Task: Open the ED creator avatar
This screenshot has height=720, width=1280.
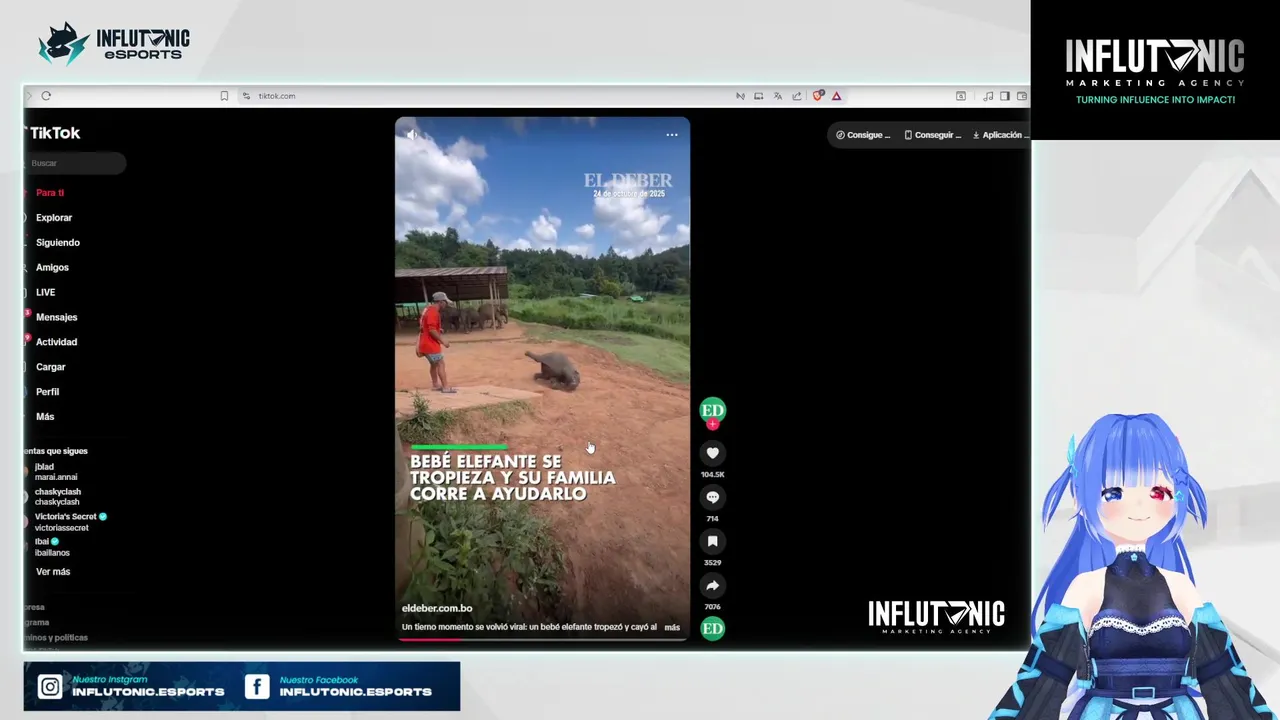Action: click(712, 410)
